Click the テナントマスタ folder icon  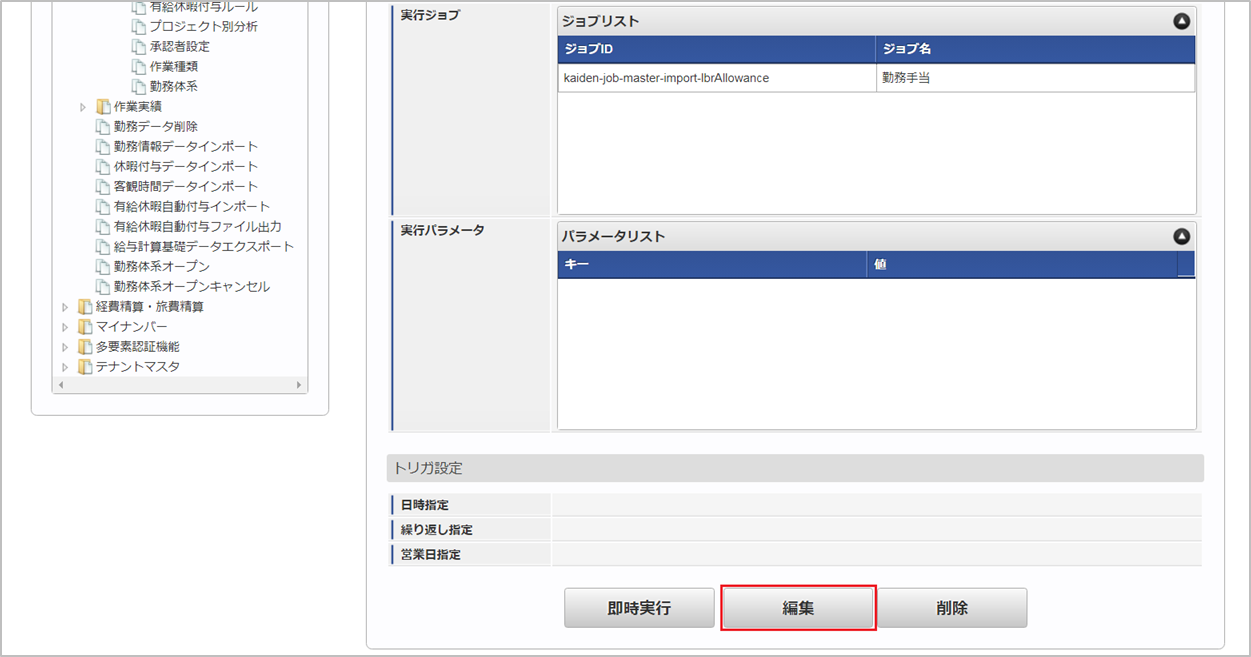85,367
